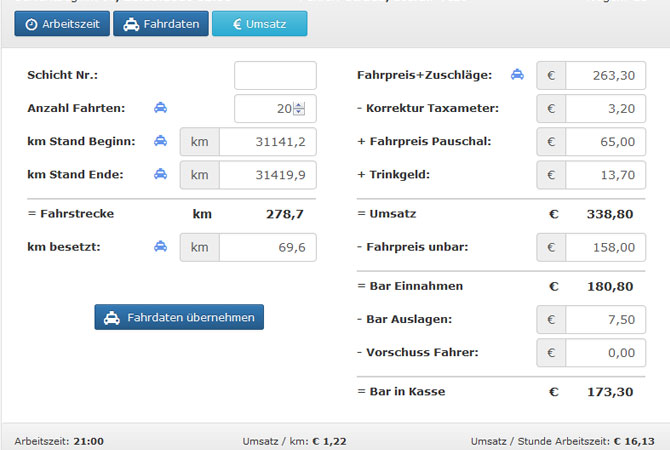Edit the Fahrpreis+Zuschläge amount field
This screenshot has width=670, height=450.
pos(605,75)
